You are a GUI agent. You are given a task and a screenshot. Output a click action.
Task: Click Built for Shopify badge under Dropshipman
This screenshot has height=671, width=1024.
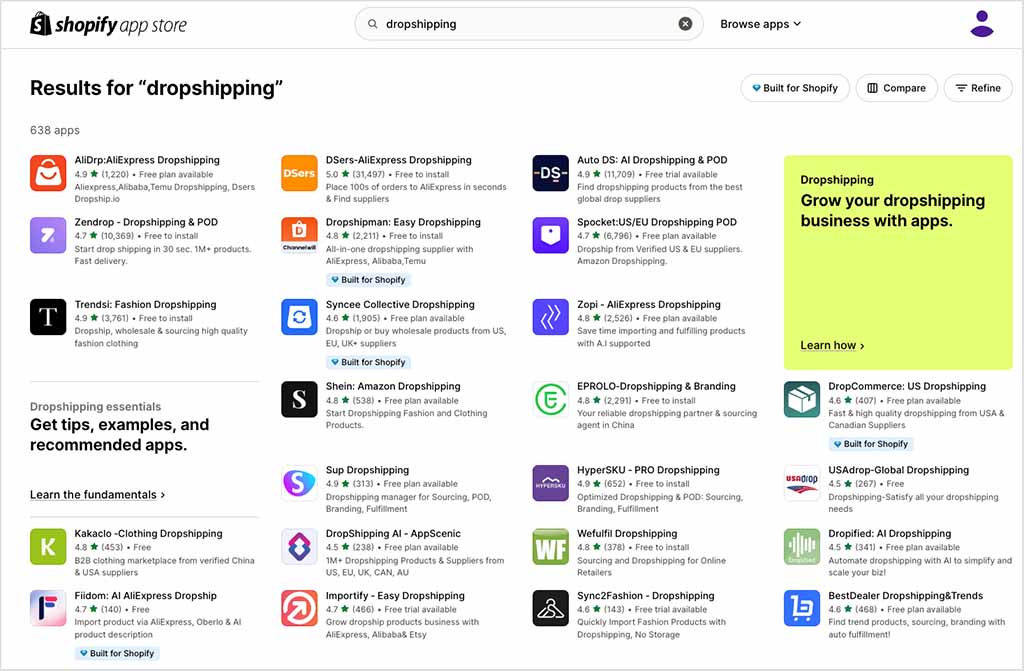point(368,280)
